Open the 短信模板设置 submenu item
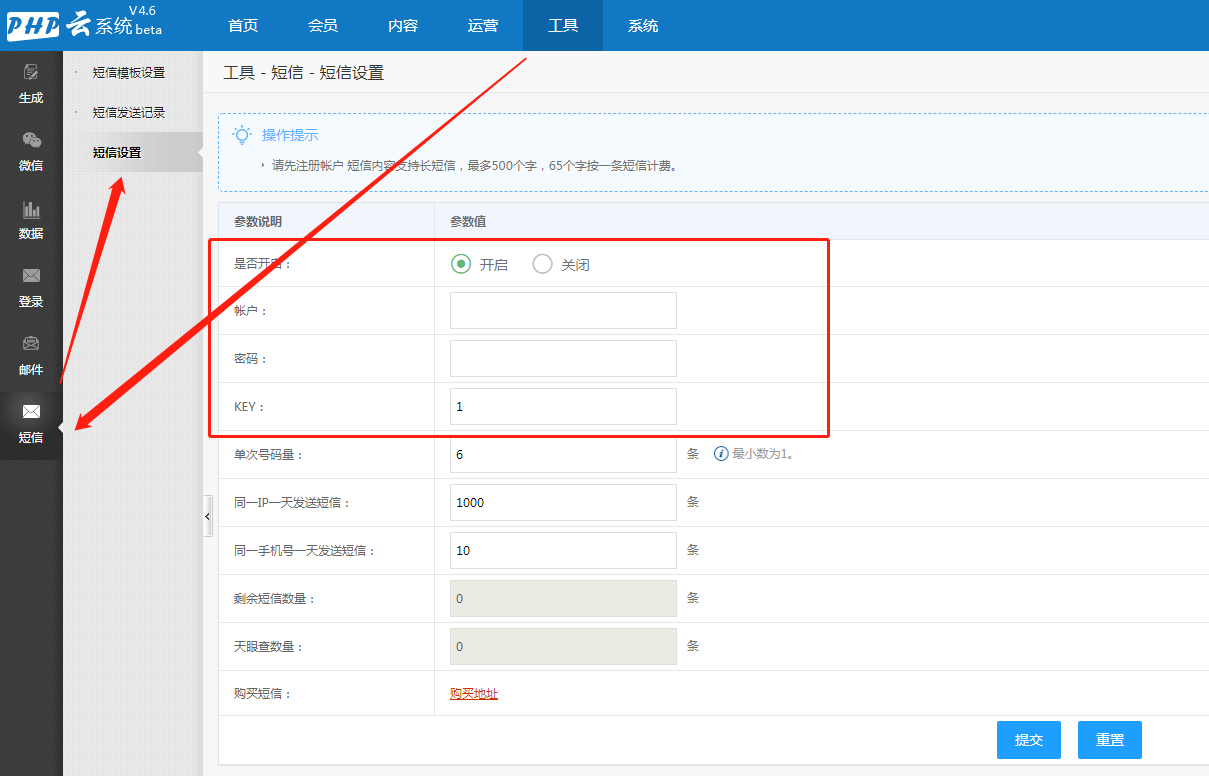1209x776 pixels. (129, 73)
